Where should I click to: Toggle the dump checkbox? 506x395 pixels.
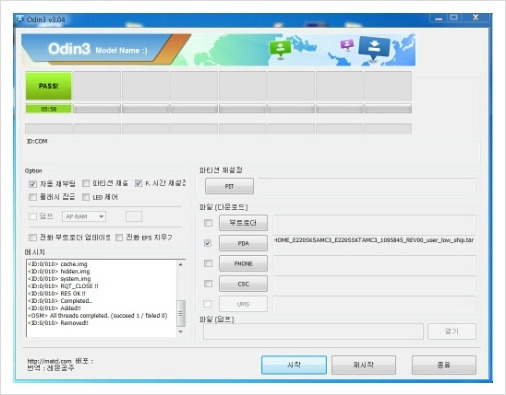33,216
